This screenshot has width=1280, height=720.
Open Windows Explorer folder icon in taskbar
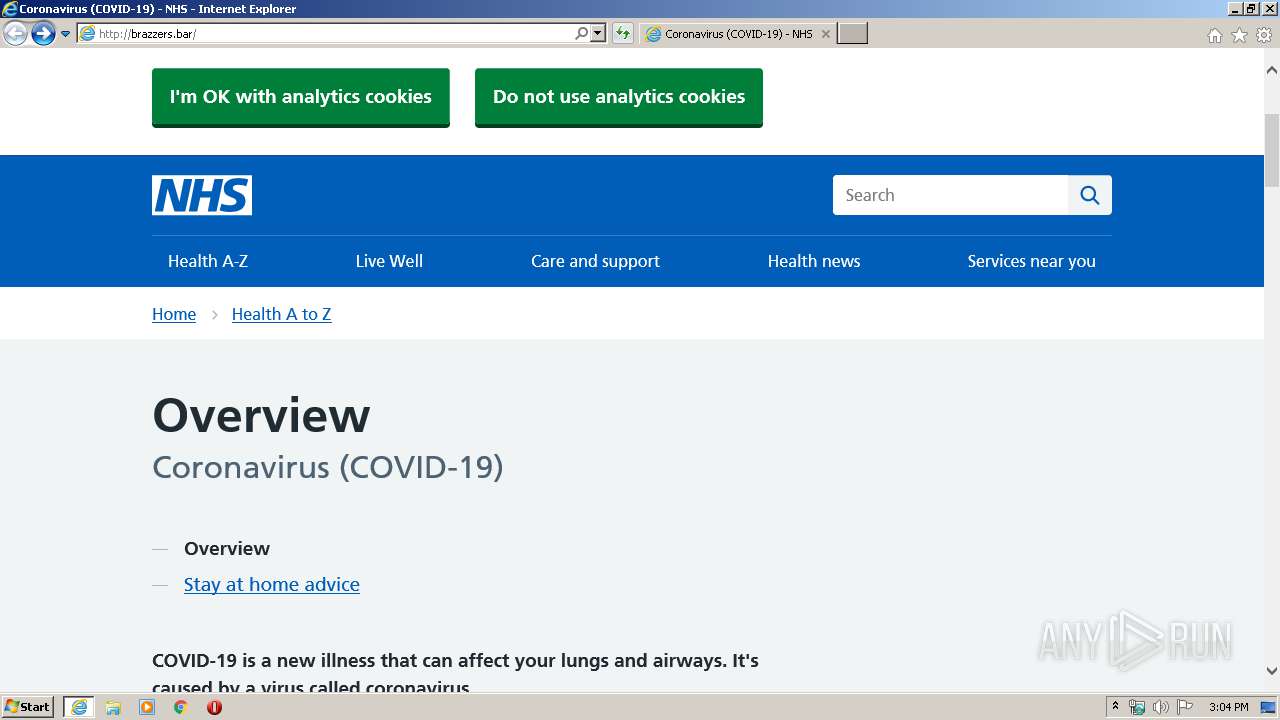[113, 707]
